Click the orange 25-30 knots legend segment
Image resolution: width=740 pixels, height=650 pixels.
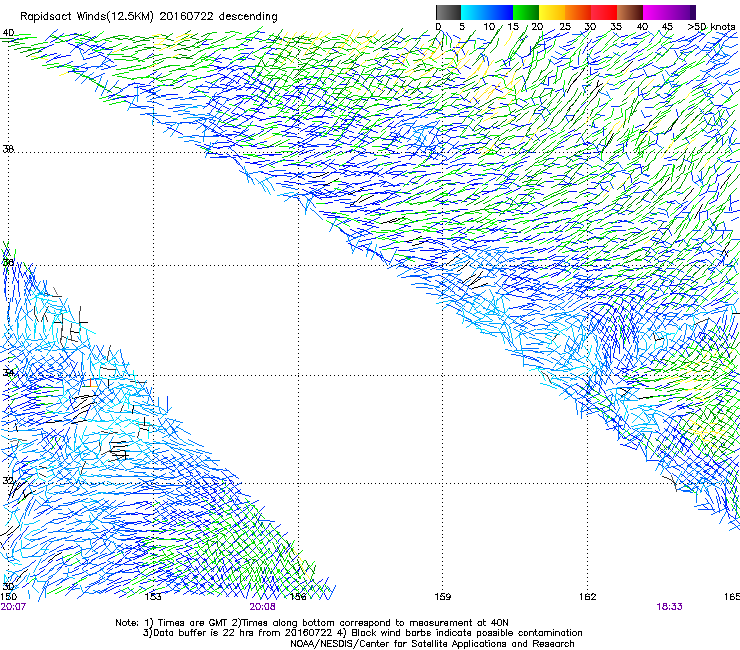(x=578, y=12)
